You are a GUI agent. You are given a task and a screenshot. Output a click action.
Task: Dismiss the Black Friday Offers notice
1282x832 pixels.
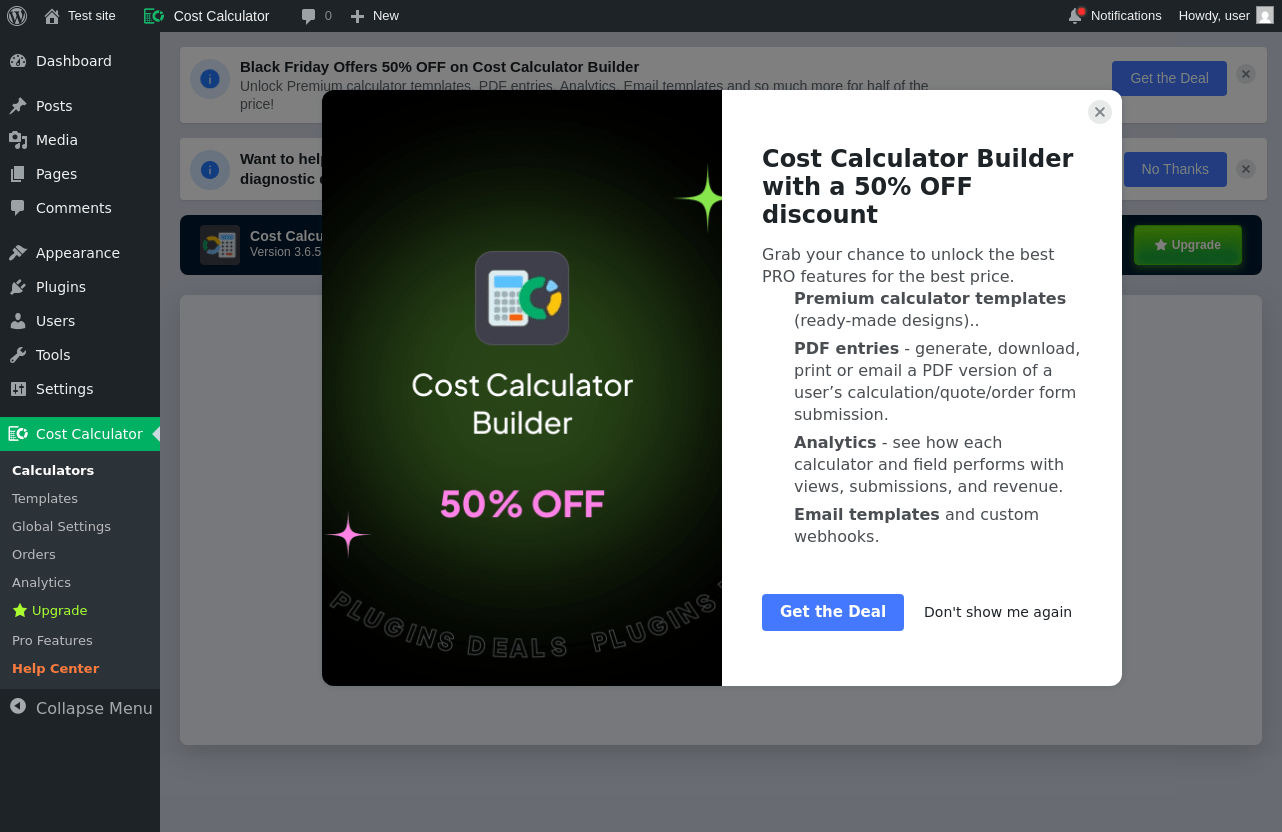pos(1245,74)
